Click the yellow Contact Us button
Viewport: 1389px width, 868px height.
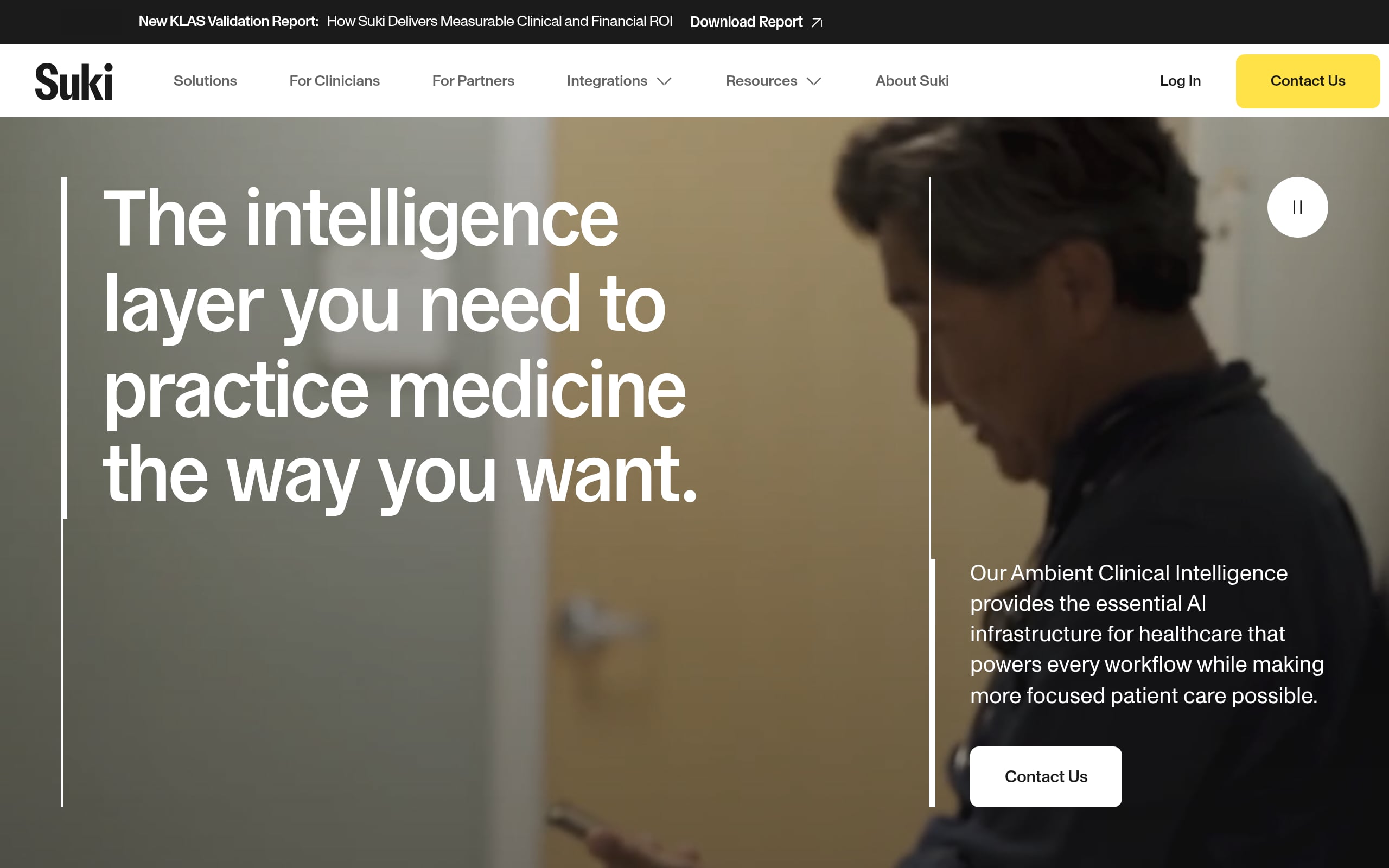point(1308,81)
